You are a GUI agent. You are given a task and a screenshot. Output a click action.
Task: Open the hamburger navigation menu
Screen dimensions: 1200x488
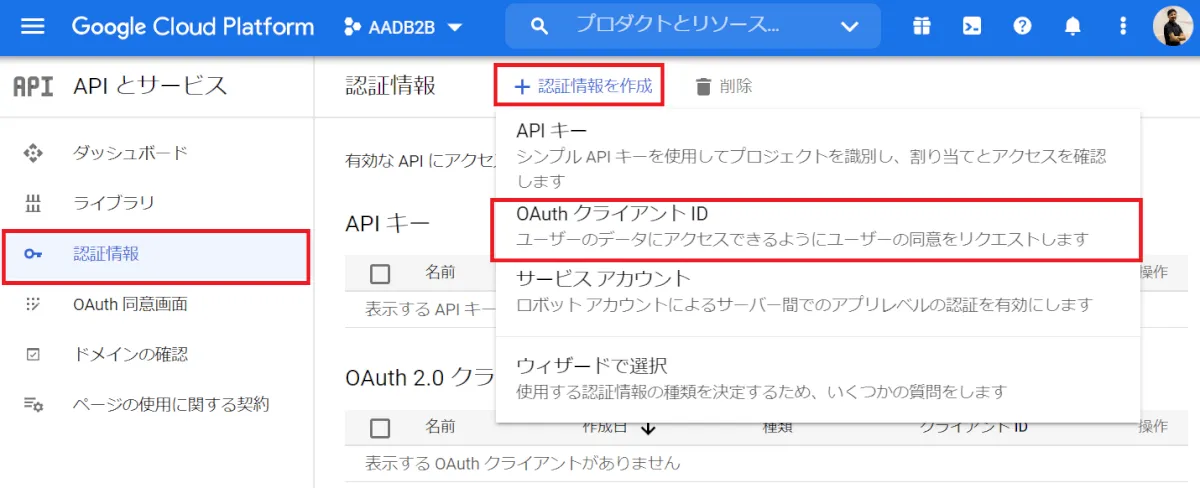pos(33,27)
